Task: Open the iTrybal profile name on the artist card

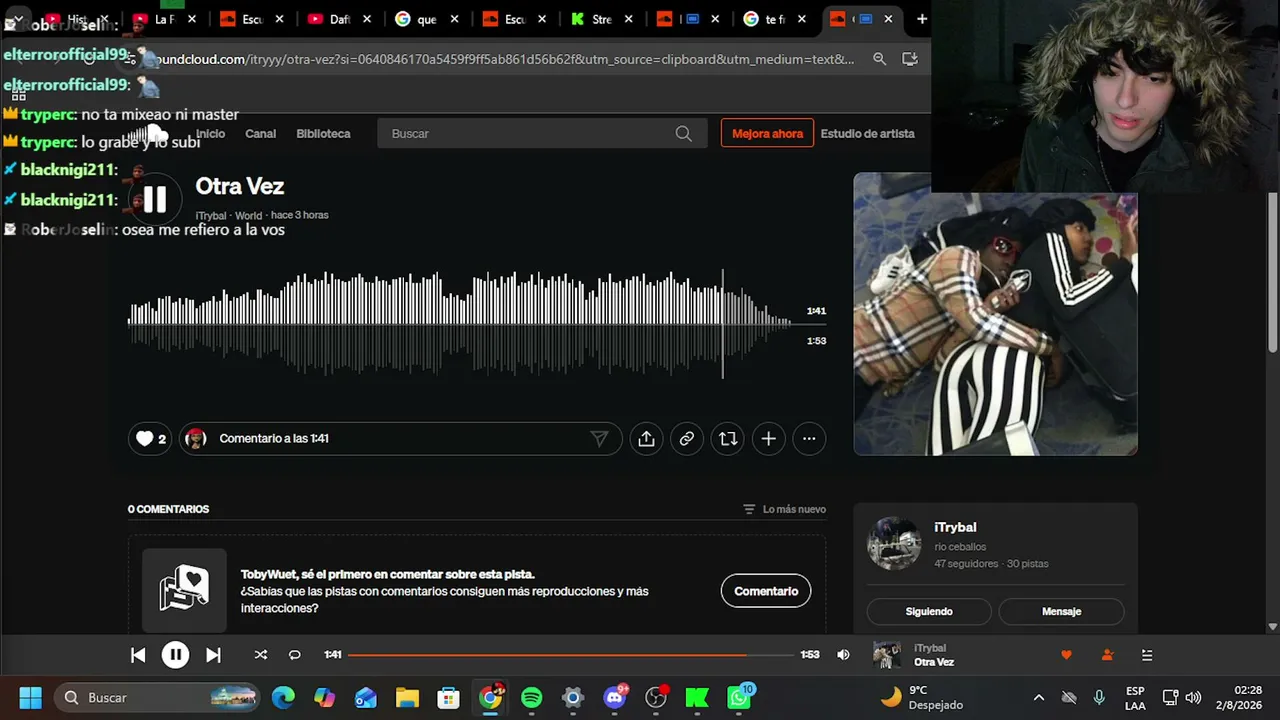Action: [955, 527]
